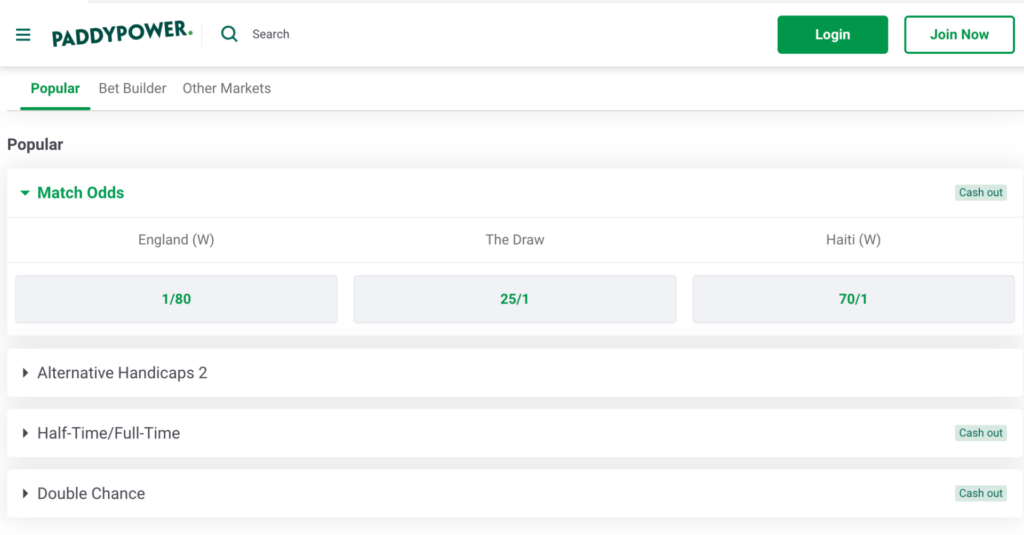Click the Paddy Power logo
1024x535 pixels.
coord(122,34)
